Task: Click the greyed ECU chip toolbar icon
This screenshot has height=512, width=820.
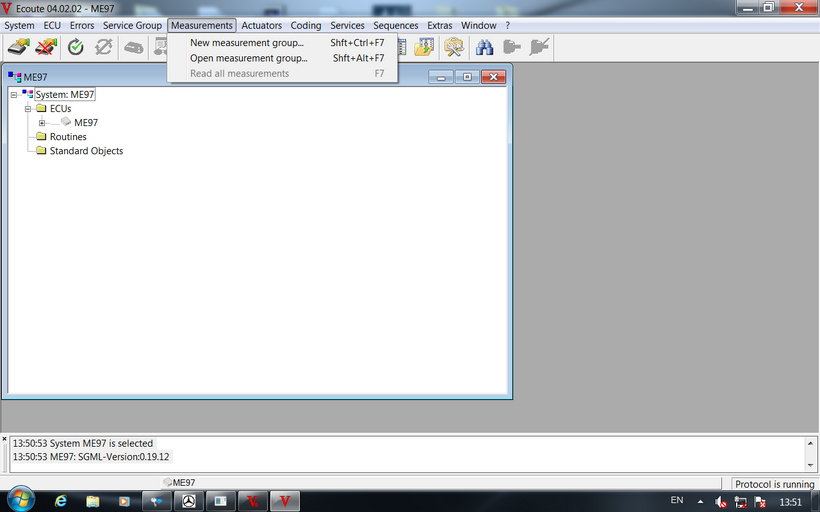Action: tap(133, 48)
